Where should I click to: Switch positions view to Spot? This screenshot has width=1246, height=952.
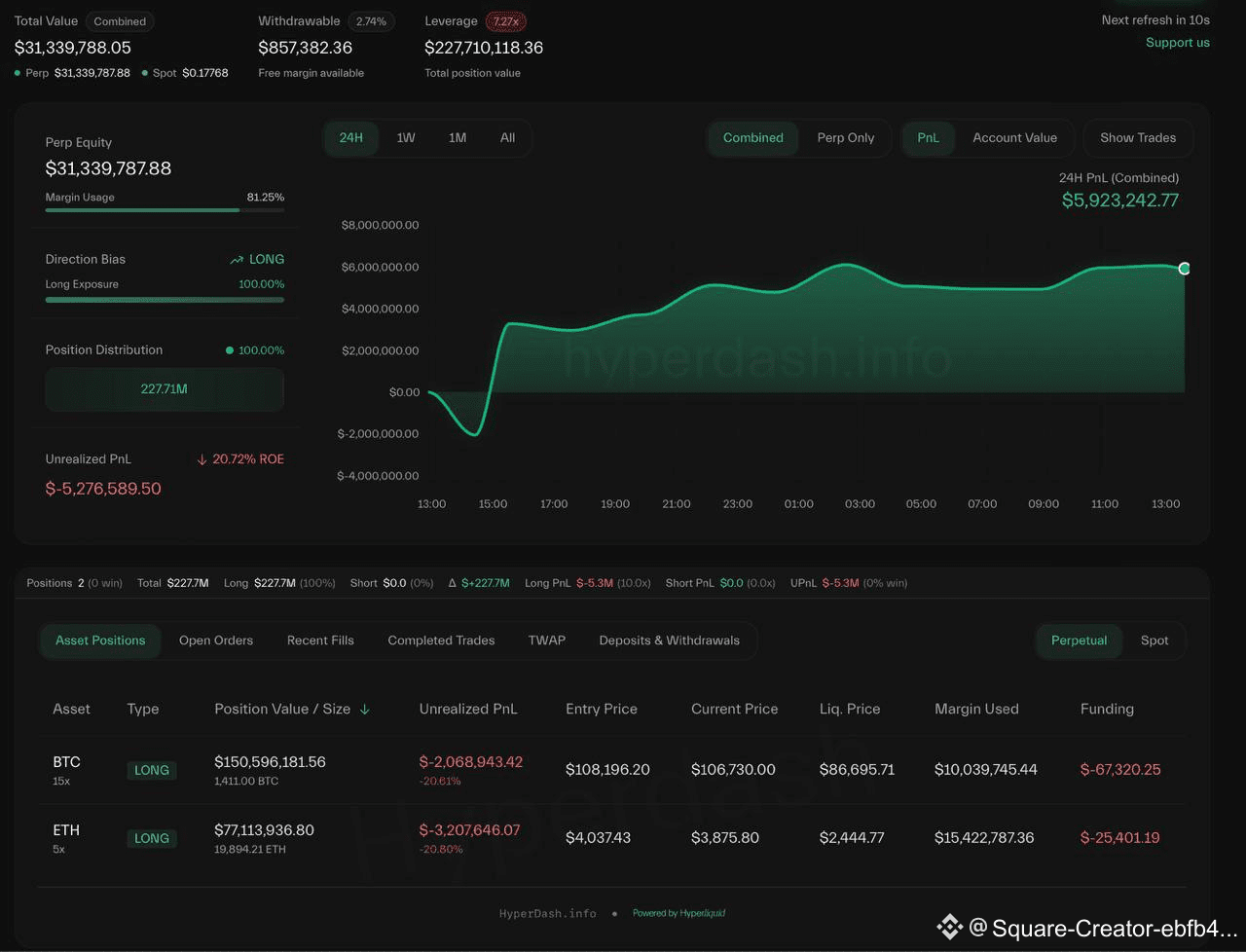coord(1154,641)
